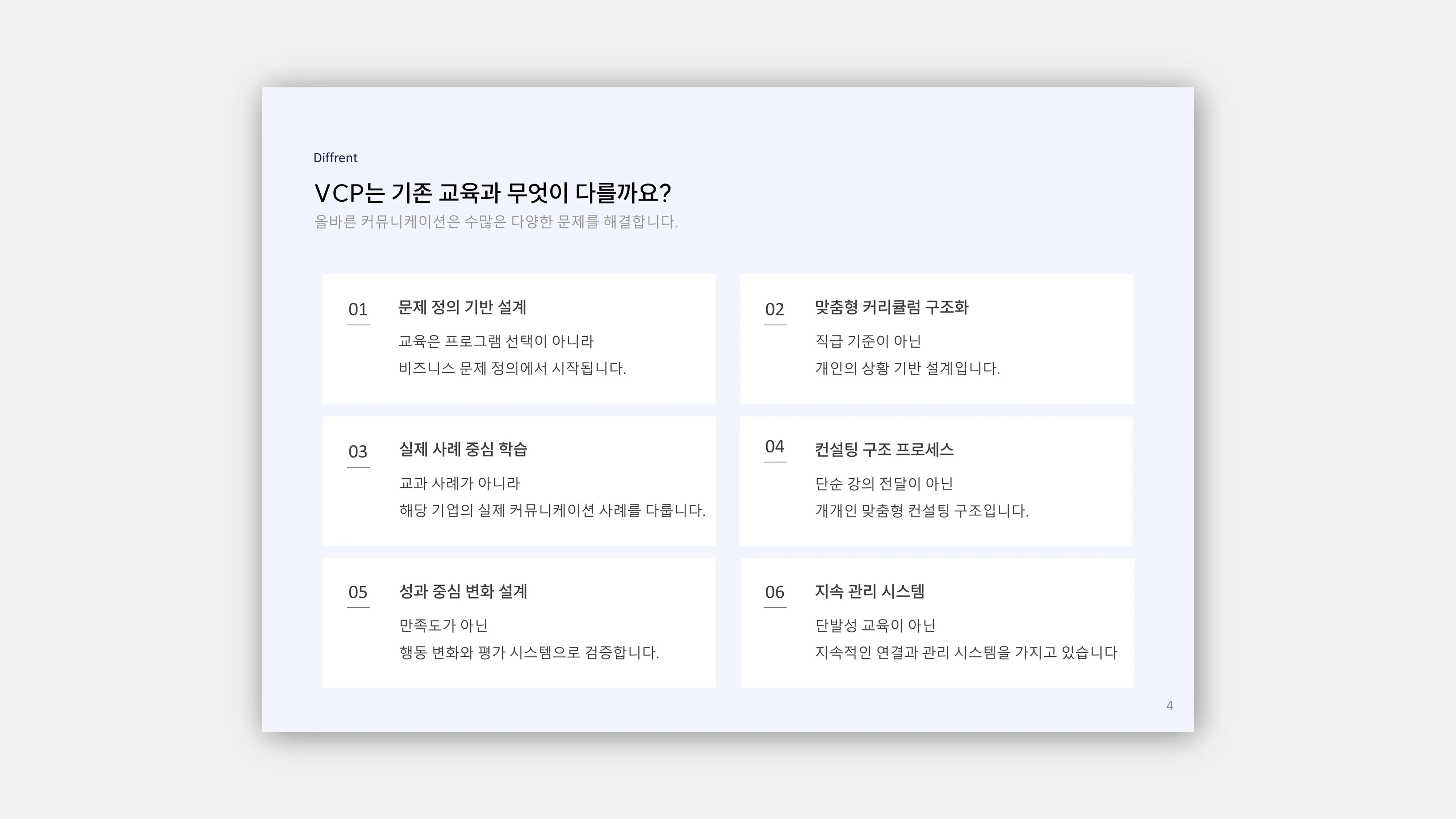The height and width of the screenshot is (819, 1456).
Task: Click the line '지속적인 연결과 관리 시스템을 가지고 있습니다'
Action: (x=966, y=653)
